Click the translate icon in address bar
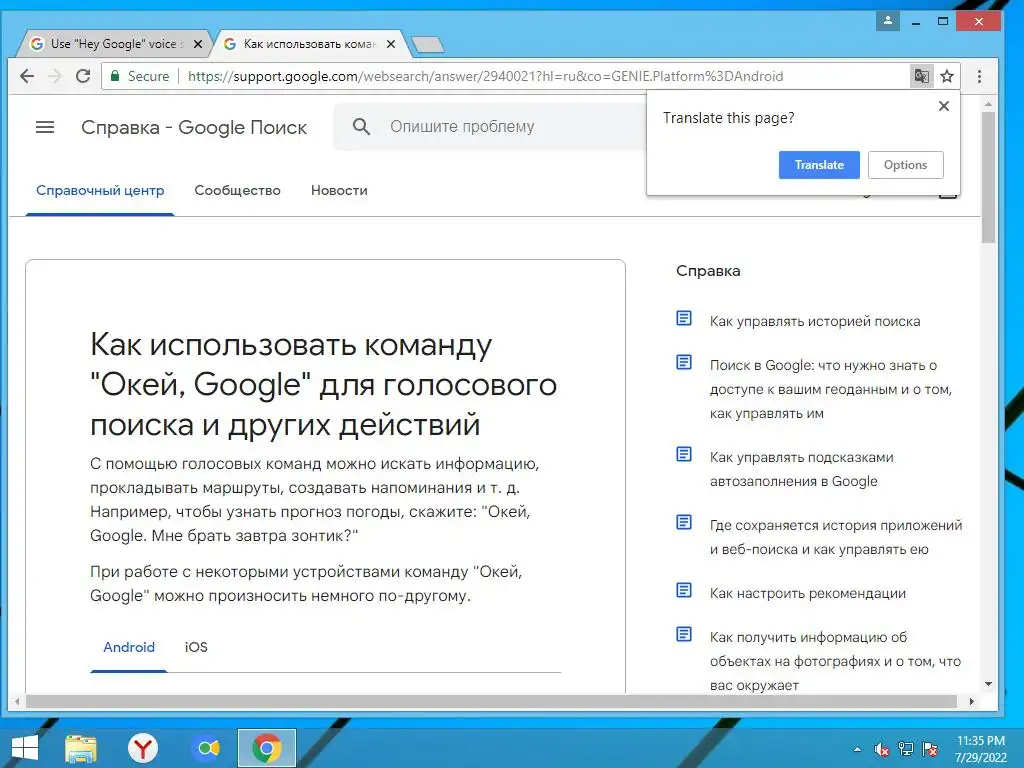The height and width of the screenshot is (768, 1024). (921, 76)
